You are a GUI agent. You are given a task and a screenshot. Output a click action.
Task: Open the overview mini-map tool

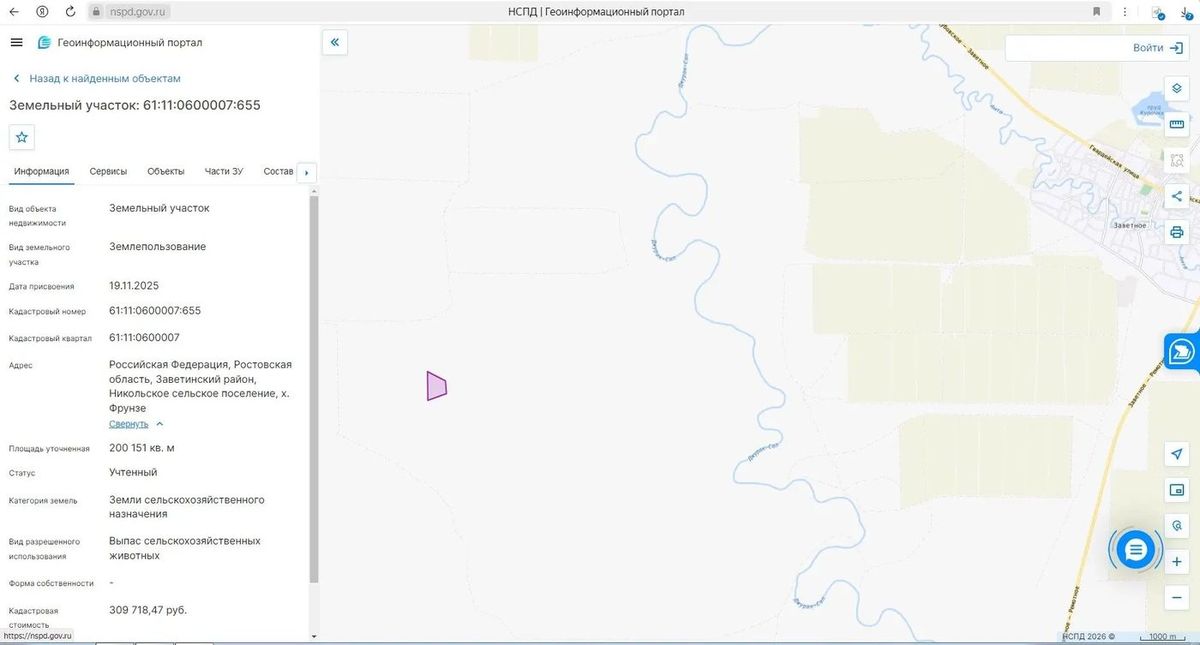click(1177, 490)
